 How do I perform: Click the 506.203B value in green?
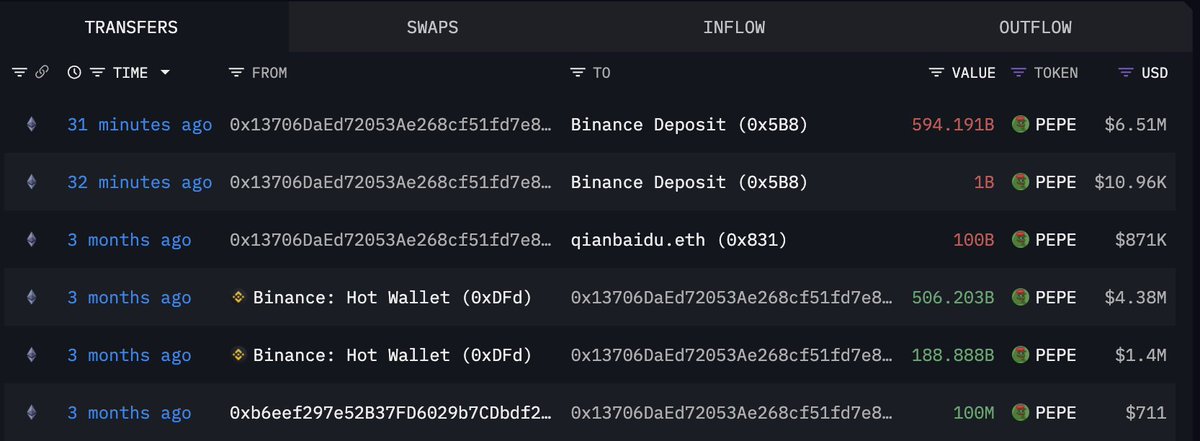953,298
